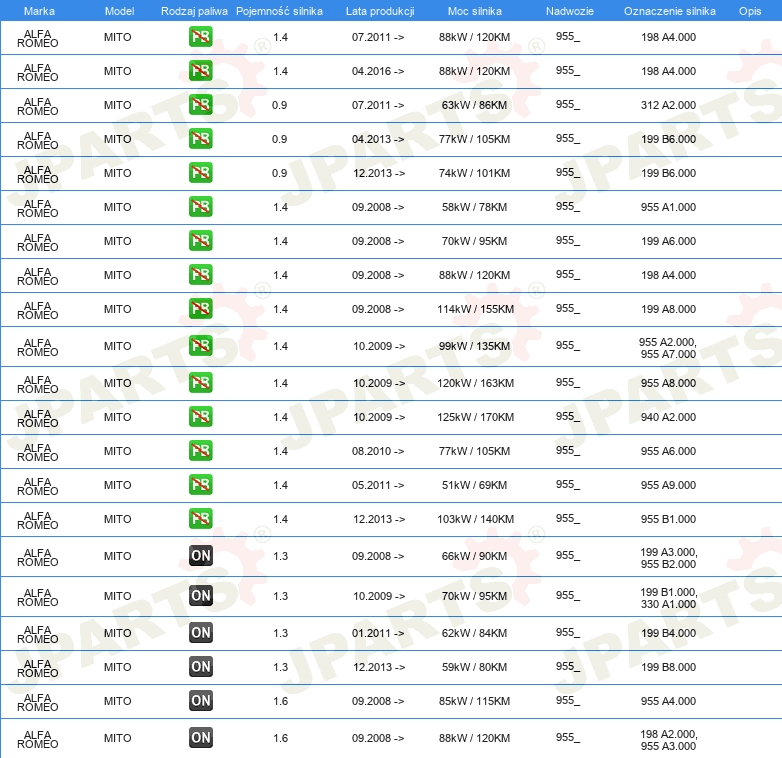
Task: Select engine codes 199 A3.000, 955 B2.000
Action: (x=668, y=558)
